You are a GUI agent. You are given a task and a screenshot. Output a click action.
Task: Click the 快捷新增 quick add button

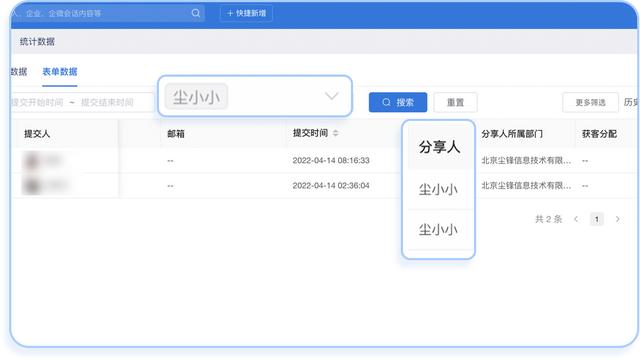click(246, 13)
